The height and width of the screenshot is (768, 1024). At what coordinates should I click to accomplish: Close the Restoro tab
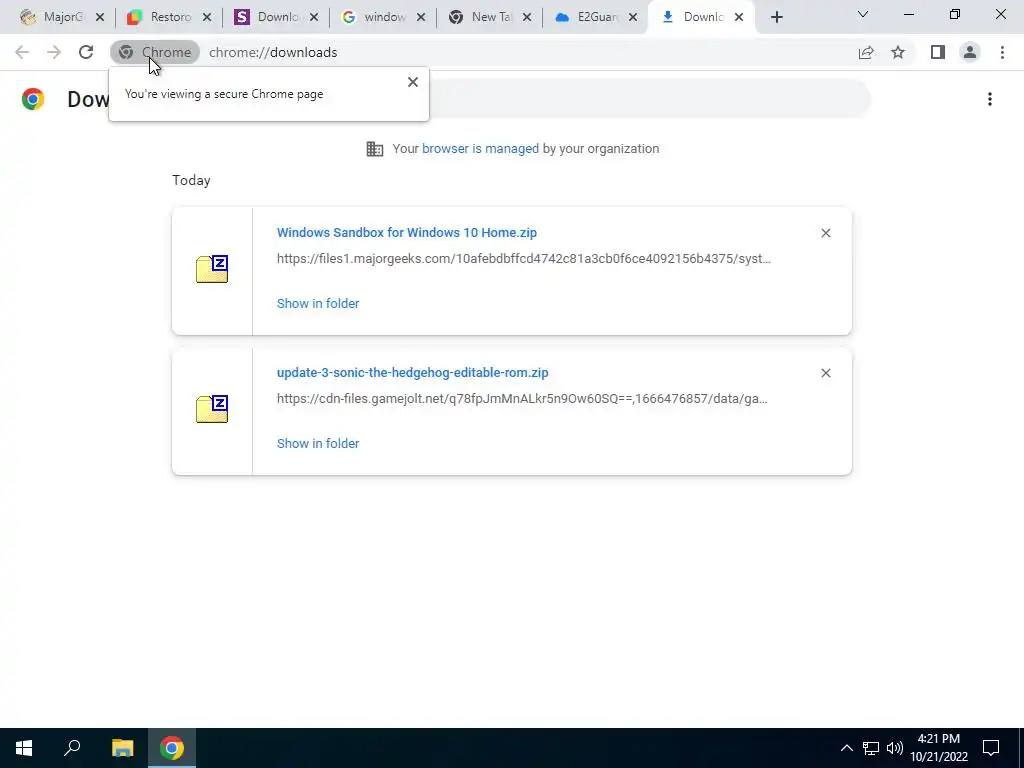(x=207, y=18)
